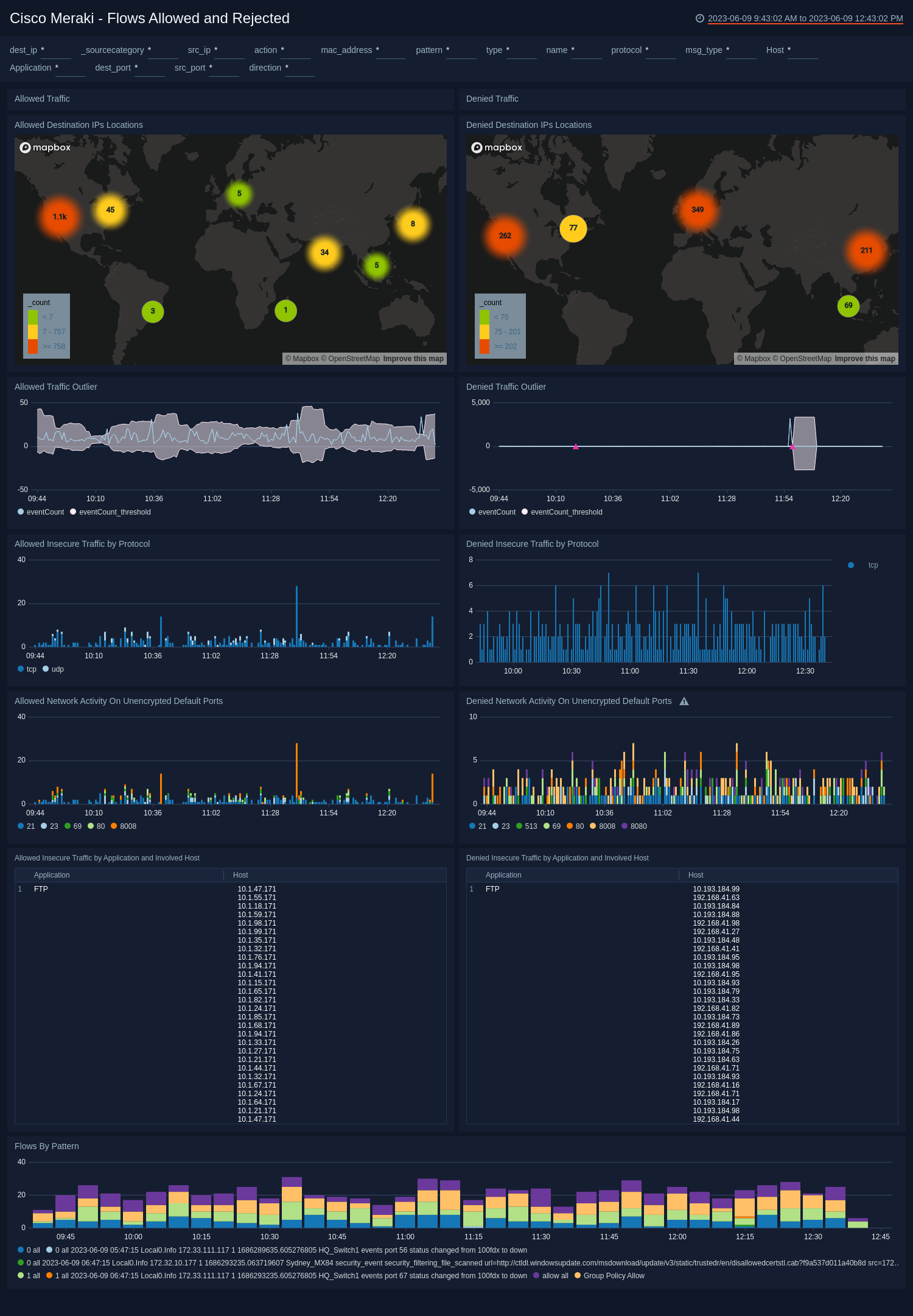Open the dashboard time range selector
This screenshot has width=913, height=1316.
click(805, 18)
